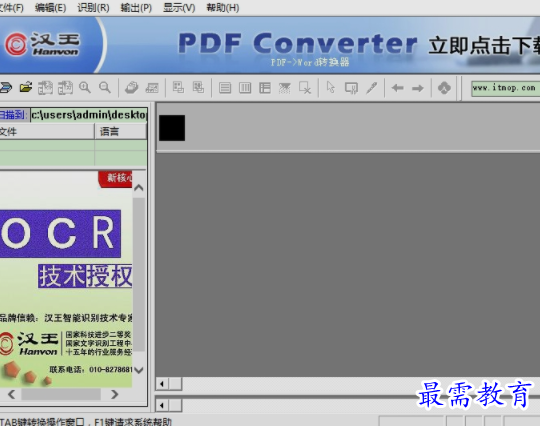This screenshot has height=426, width=540.
Task: Click the www.itnop.com link box
Action: pos(505,88)
